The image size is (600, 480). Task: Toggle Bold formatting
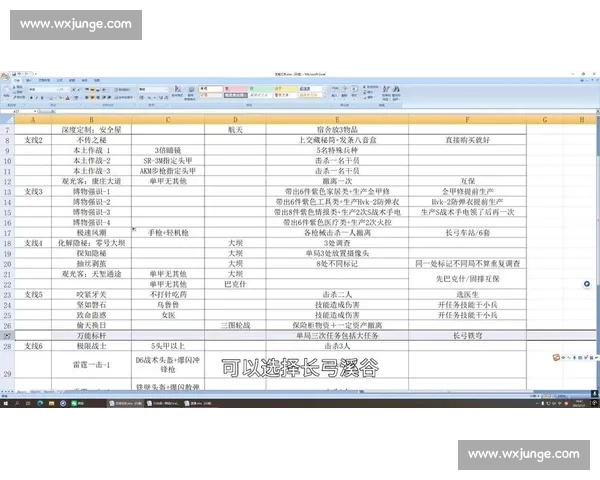pyautogui.click(x=31, y=98)
